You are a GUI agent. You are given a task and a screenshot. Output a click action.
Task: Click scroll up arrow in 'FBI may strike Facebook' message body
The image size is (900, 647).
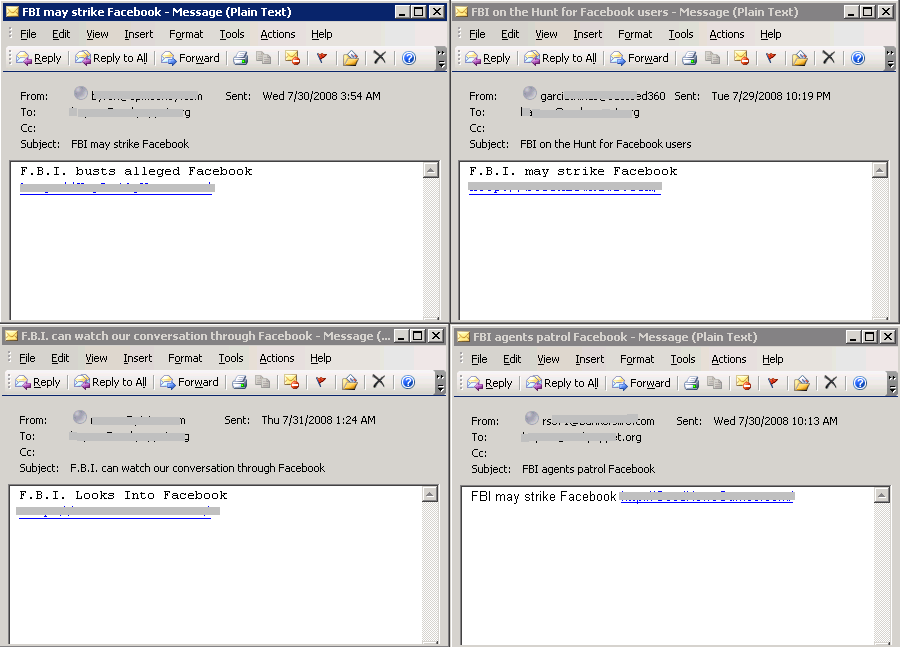(431, 170)
